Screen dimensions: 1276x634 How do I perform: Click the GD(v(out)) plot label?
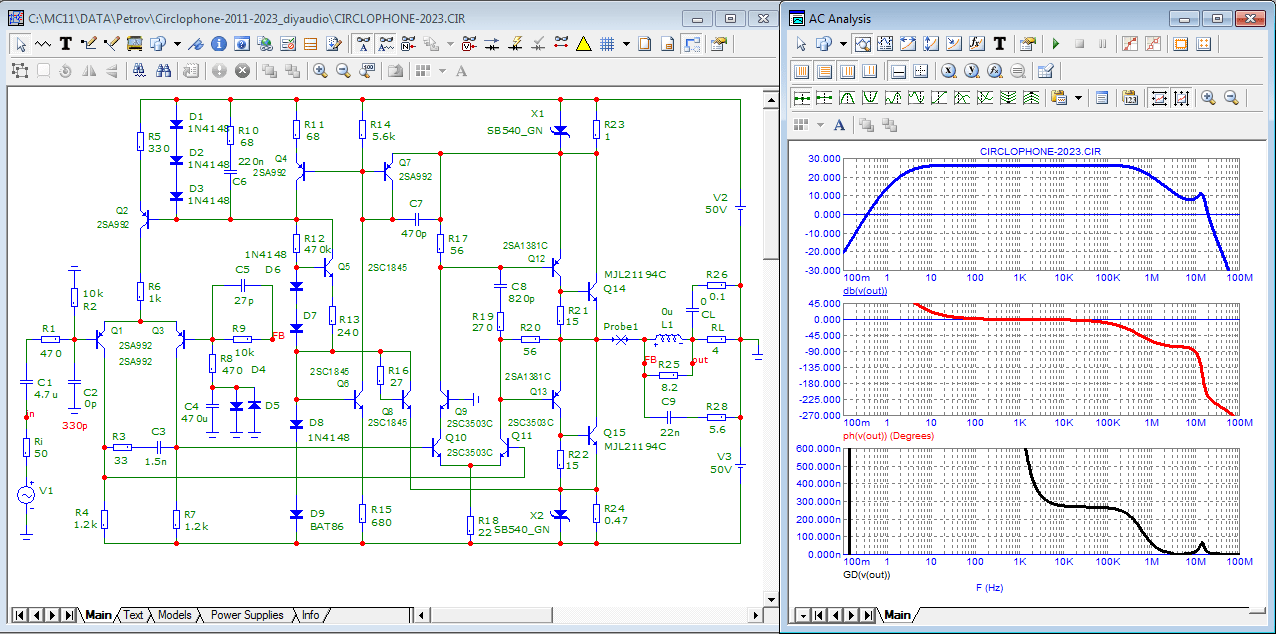click(869, 575)
